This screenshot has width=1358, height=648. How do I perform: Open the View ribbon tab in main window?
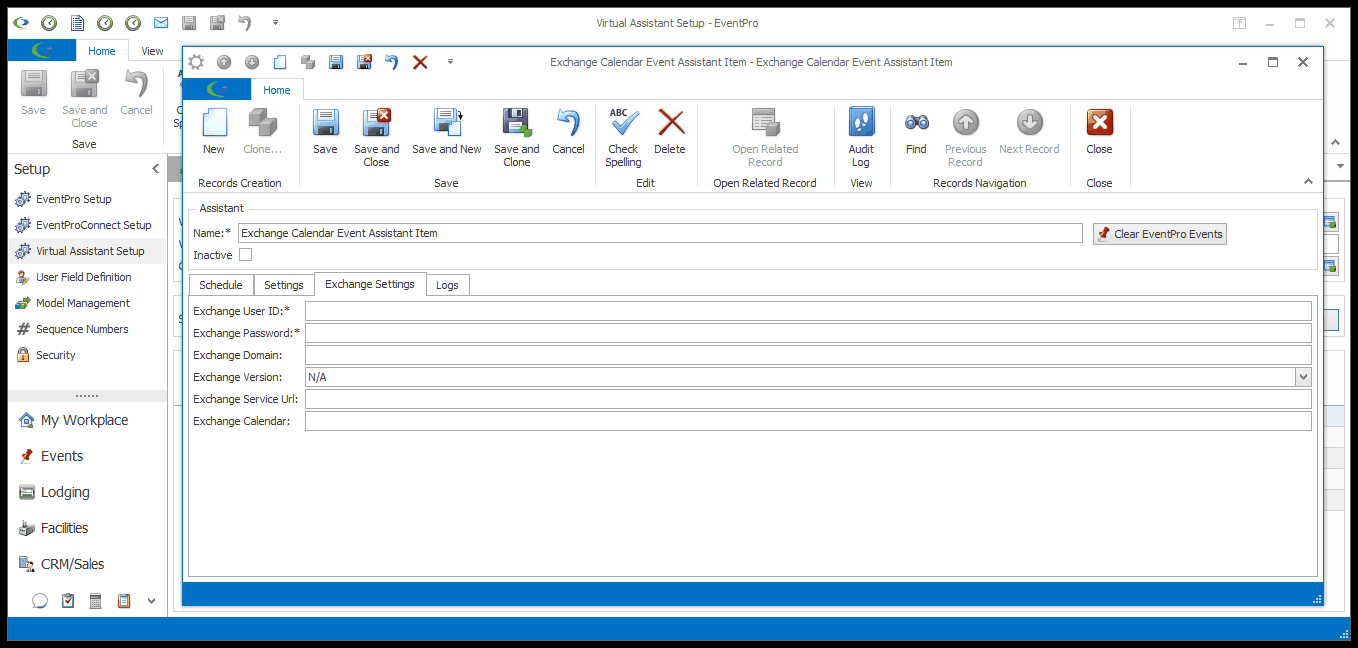152,51
